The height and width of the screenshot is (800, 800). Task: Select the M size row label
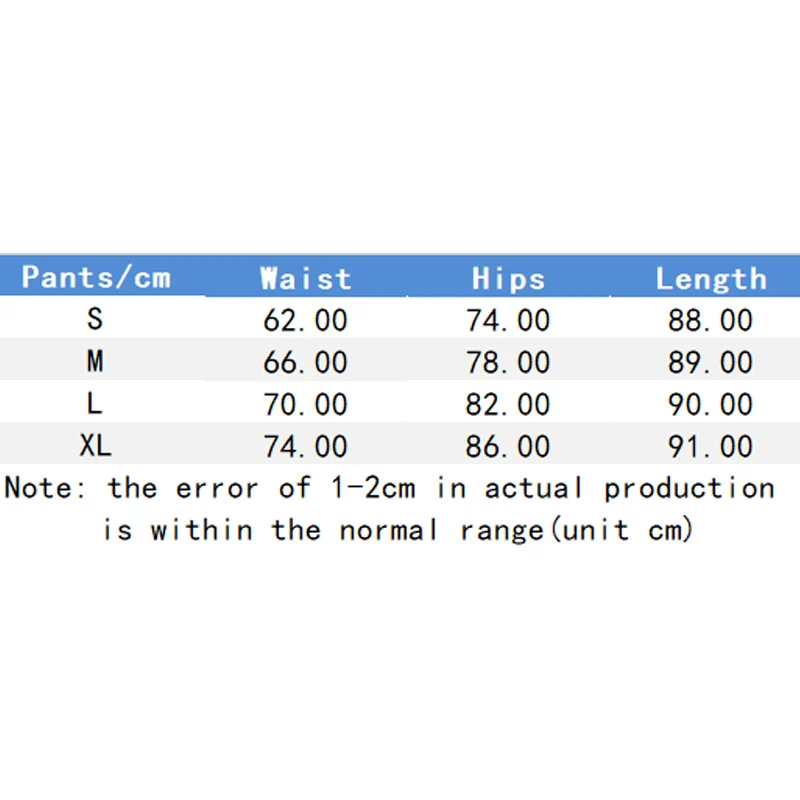click(95, 362)
